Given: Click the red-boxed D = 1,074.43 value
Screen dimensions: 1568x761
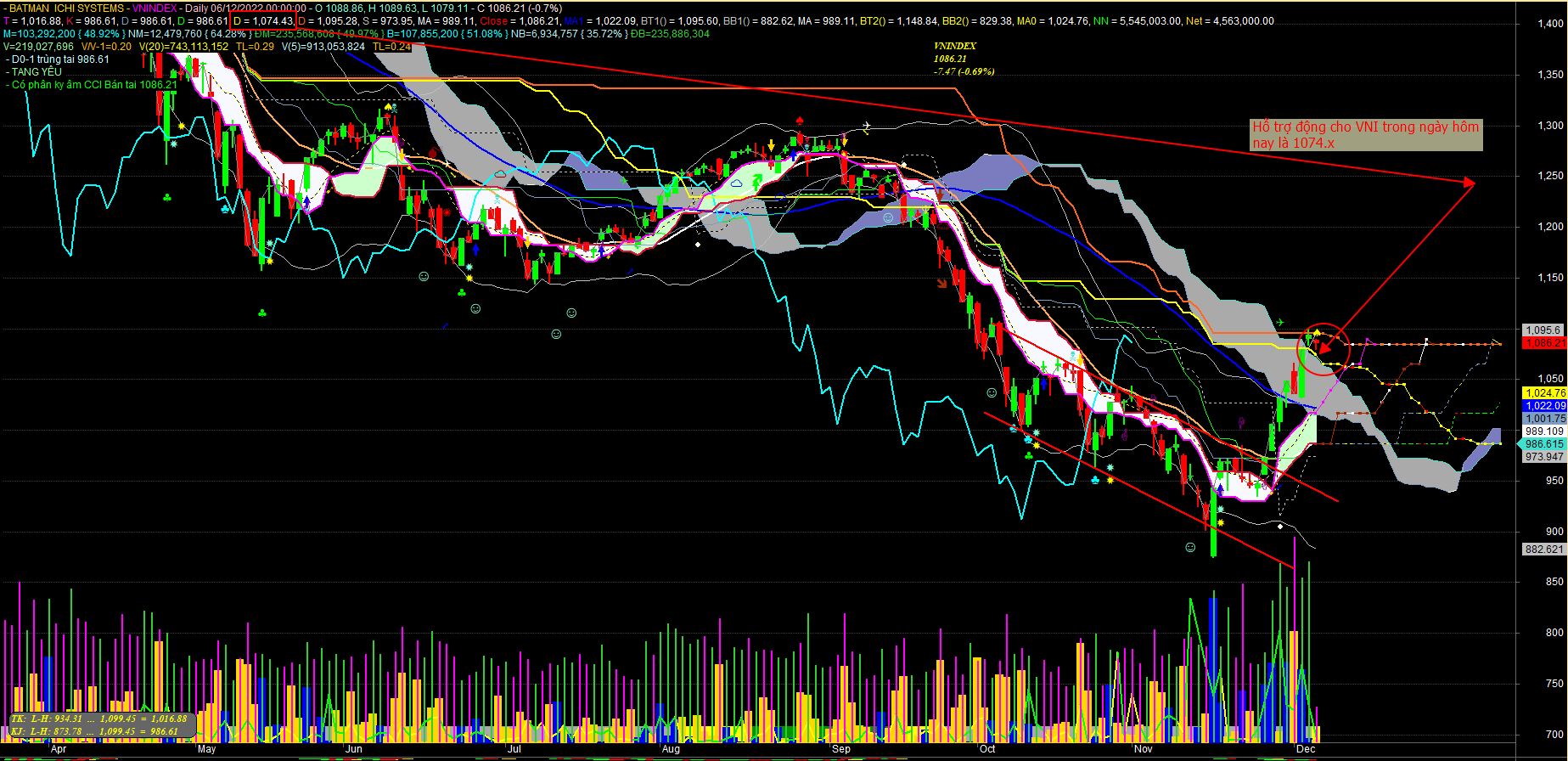Looking at the screenshot, I should click(x=263, y=20).
